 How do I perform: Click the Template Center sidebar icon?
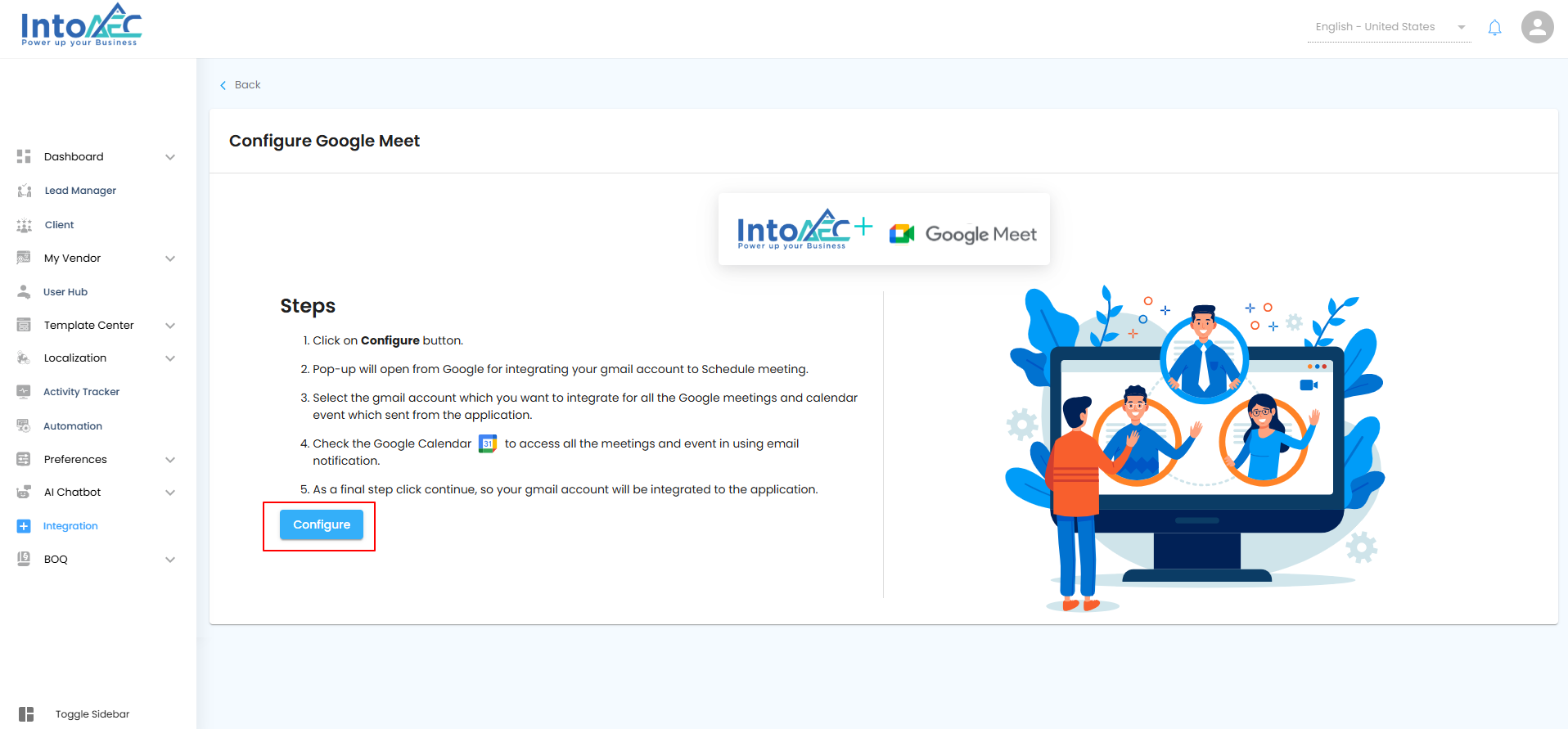tap(24, 325)
